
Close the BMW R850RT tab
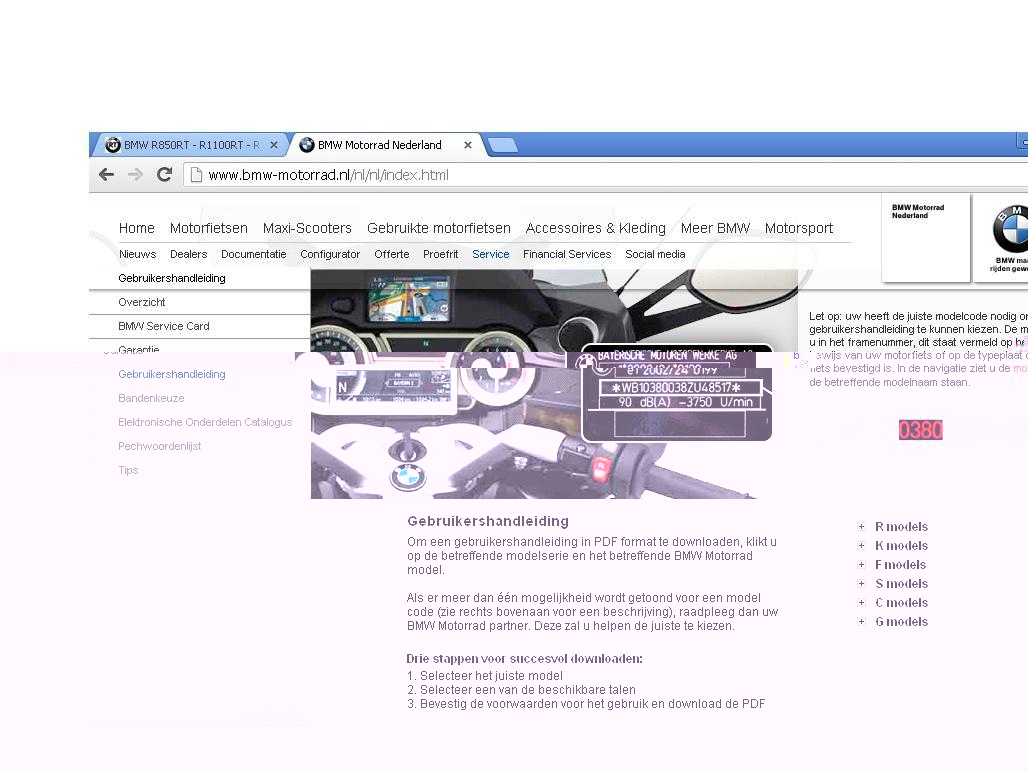(274, 145)
